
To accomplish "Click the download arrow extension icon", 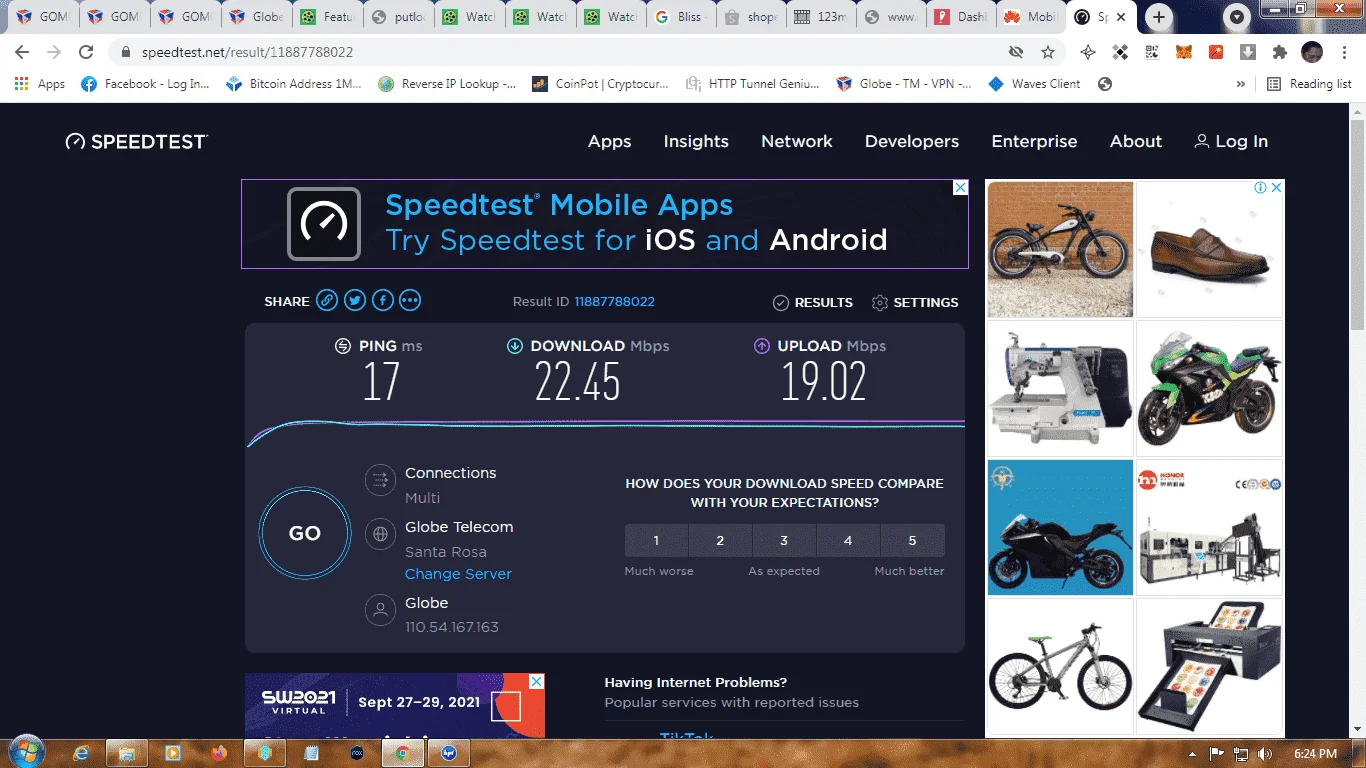I will 1248,52.
